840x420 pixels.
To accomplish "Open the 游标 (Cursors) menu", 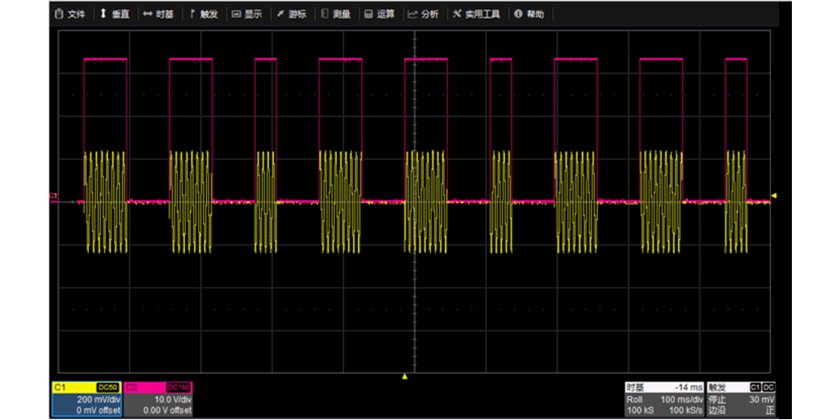I will coord(292,15).
